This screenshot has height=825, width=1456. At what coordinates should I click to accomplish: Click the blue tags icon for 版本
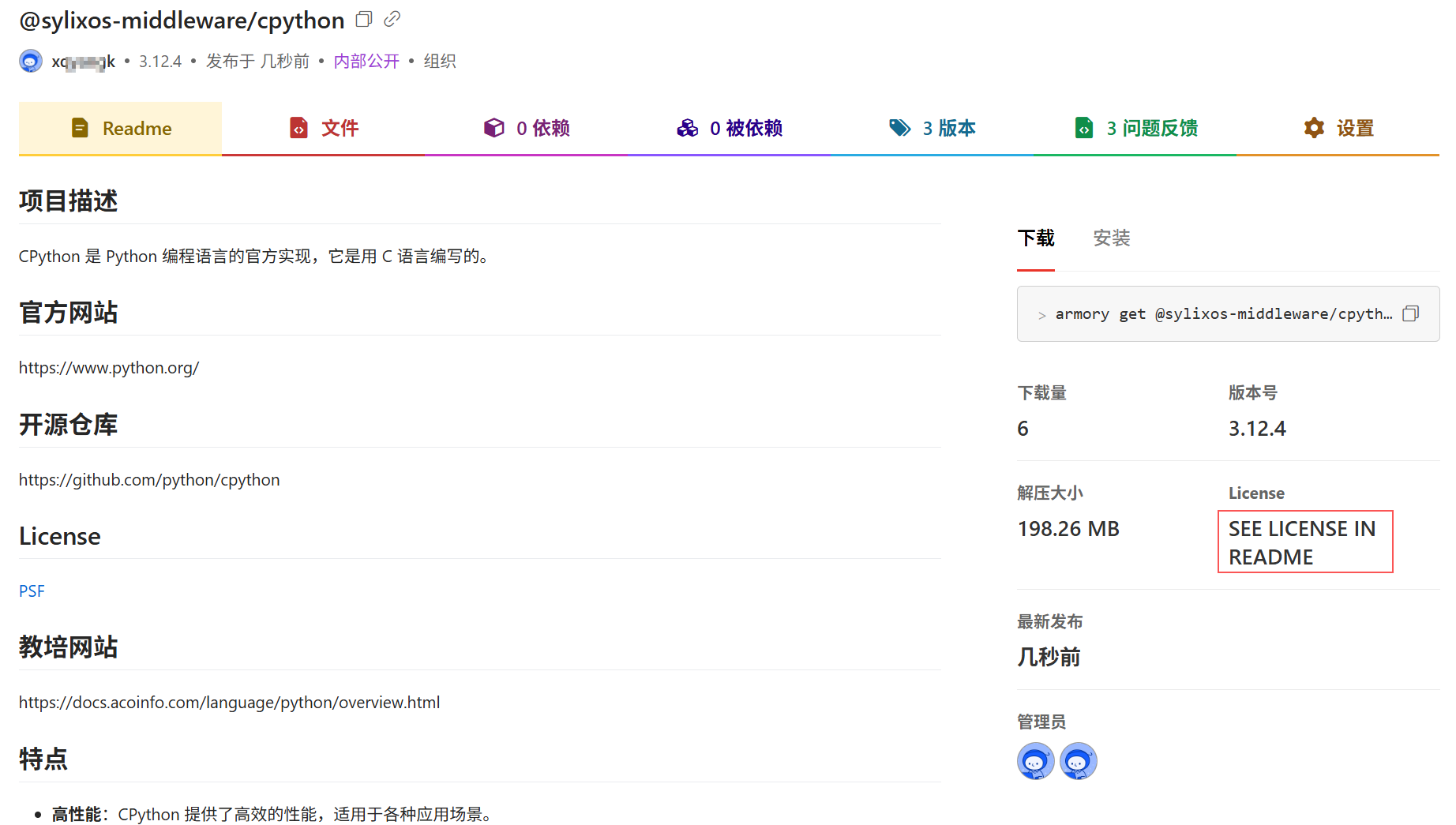pyautogui.click(x=900, y=128)
